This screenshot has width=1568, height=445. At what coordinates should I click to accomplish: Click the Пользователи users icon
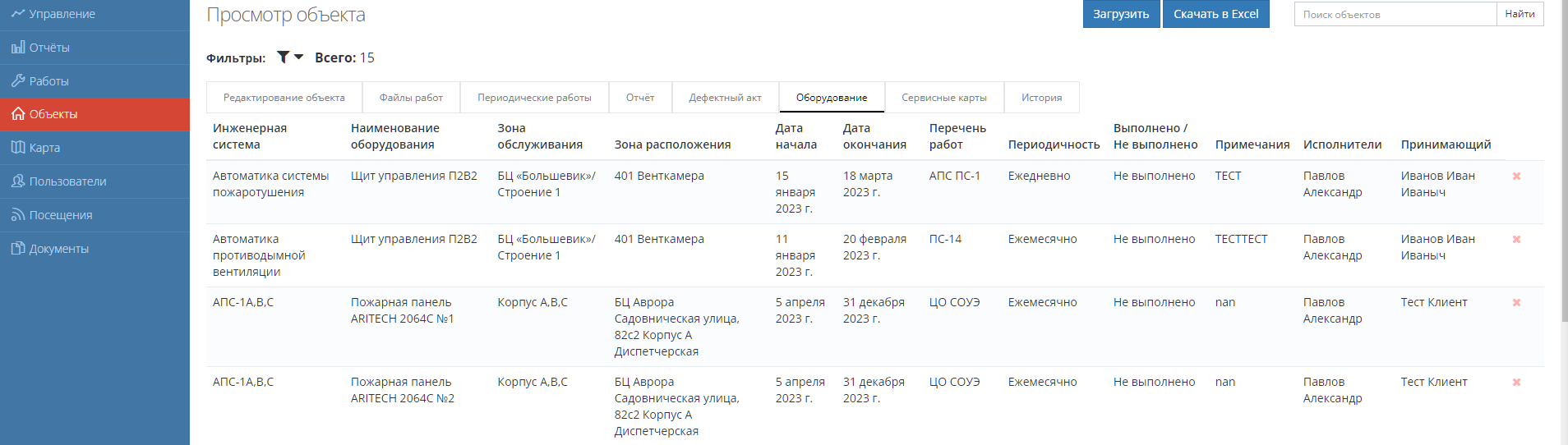coord(18,181)
